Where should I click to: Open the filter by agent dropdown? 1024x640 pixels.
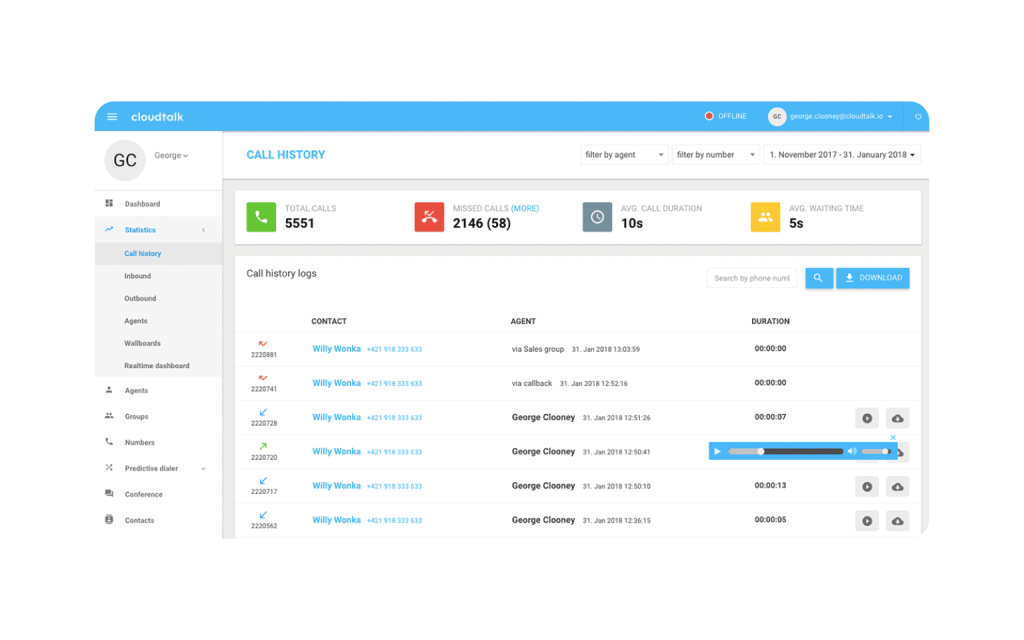[622, 154]
